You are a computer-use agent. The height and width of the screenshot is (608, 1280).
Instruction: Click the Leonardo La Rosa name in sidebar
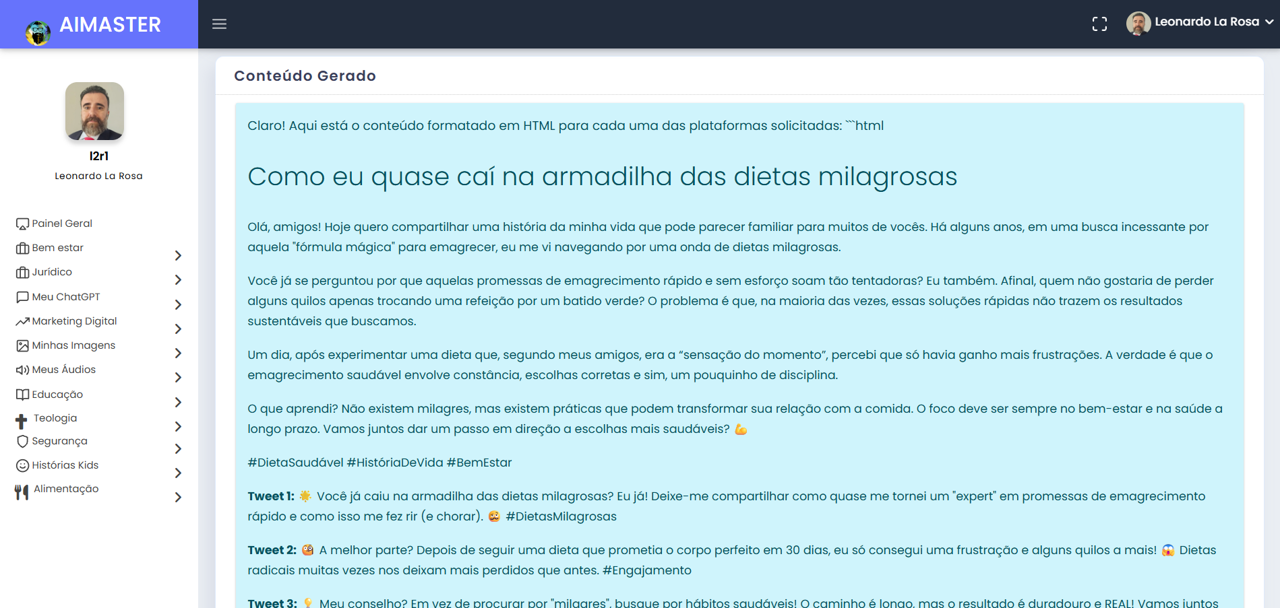[x=99, y=176]
